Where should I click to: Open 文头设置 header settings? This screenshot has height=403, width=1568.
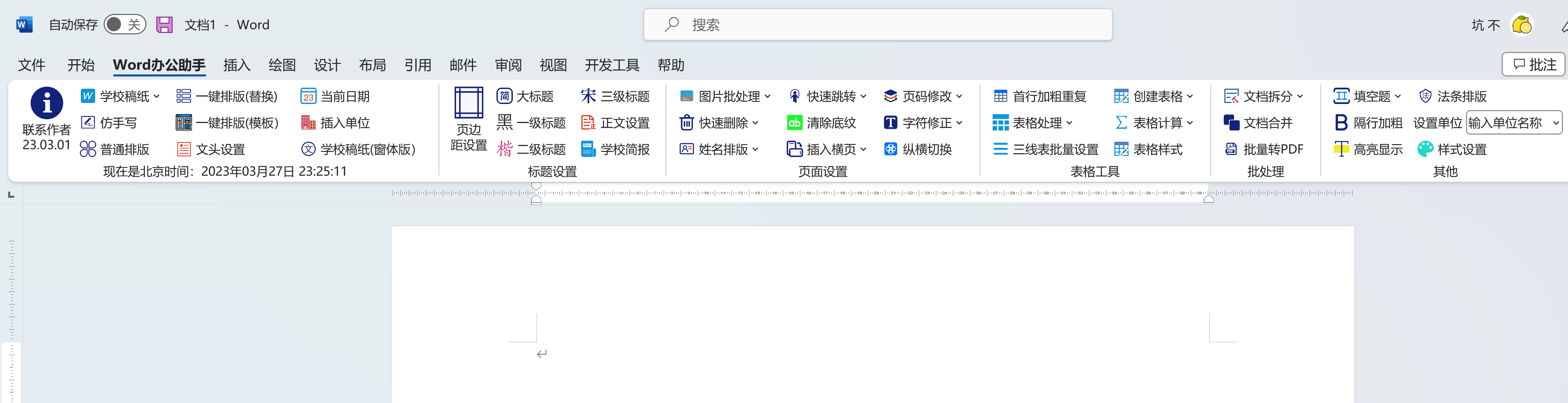coord(211,149)
